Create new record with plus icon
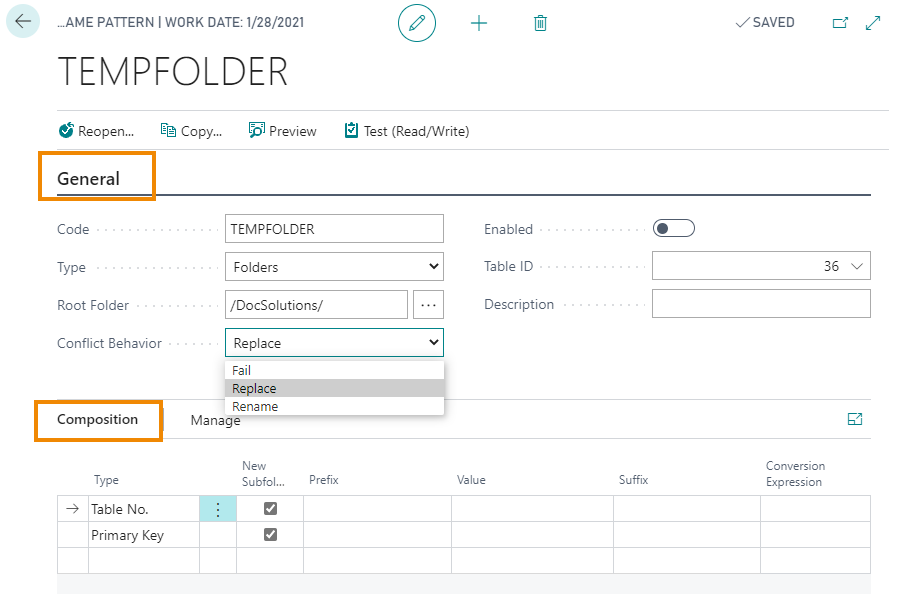922x594 pixels. click(479, 23)
